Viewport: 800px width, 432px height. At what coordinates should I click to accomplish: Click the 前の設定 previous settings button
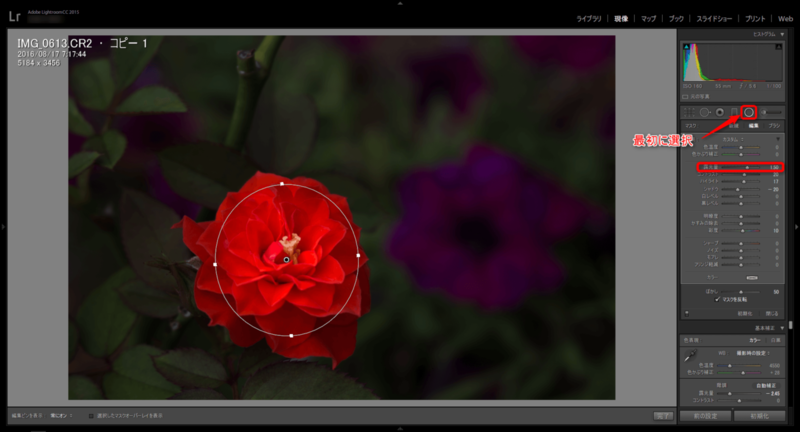pos(706,416)
